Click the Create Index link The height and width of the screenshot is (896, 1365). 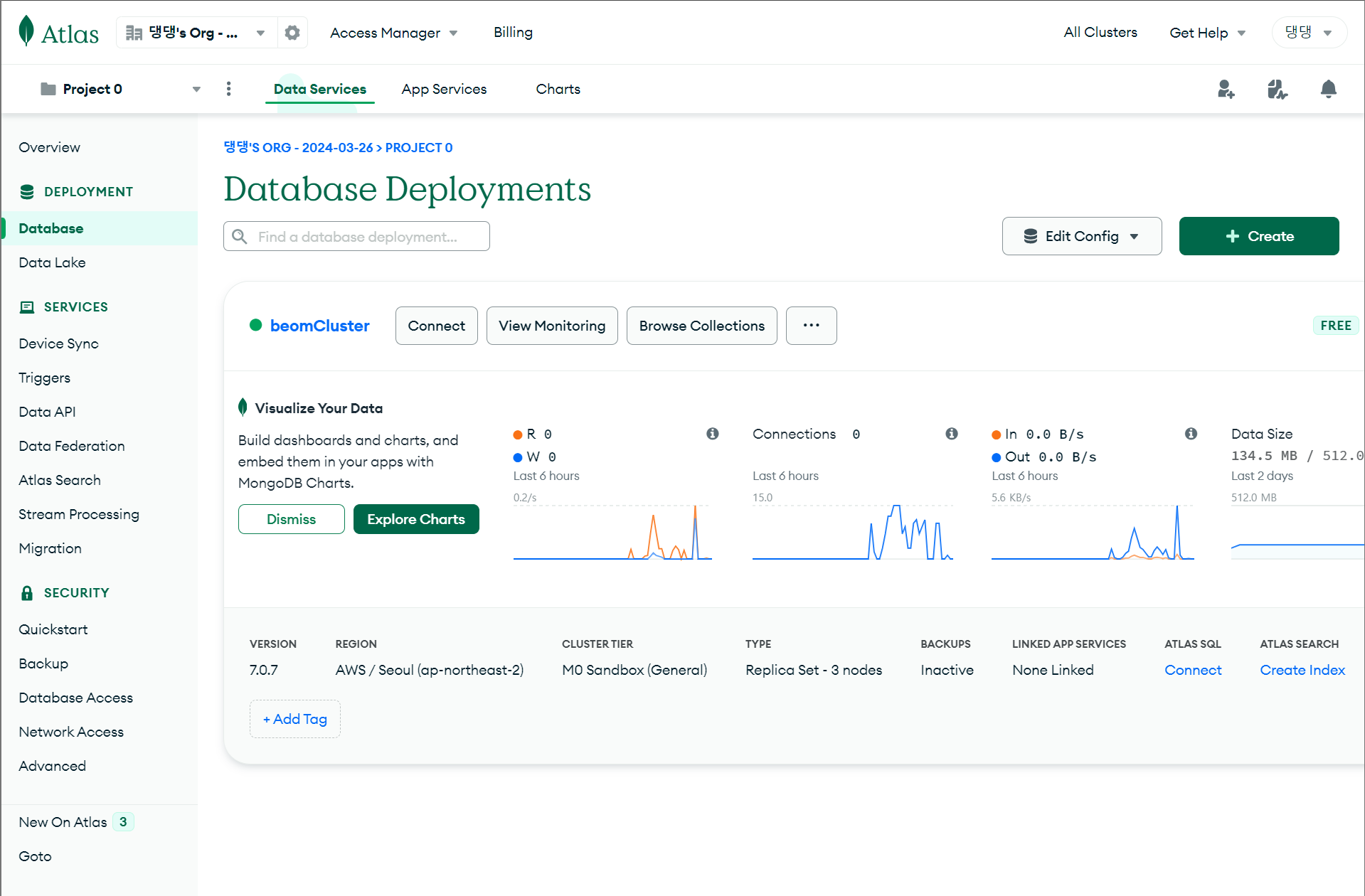click(1302, 670)
